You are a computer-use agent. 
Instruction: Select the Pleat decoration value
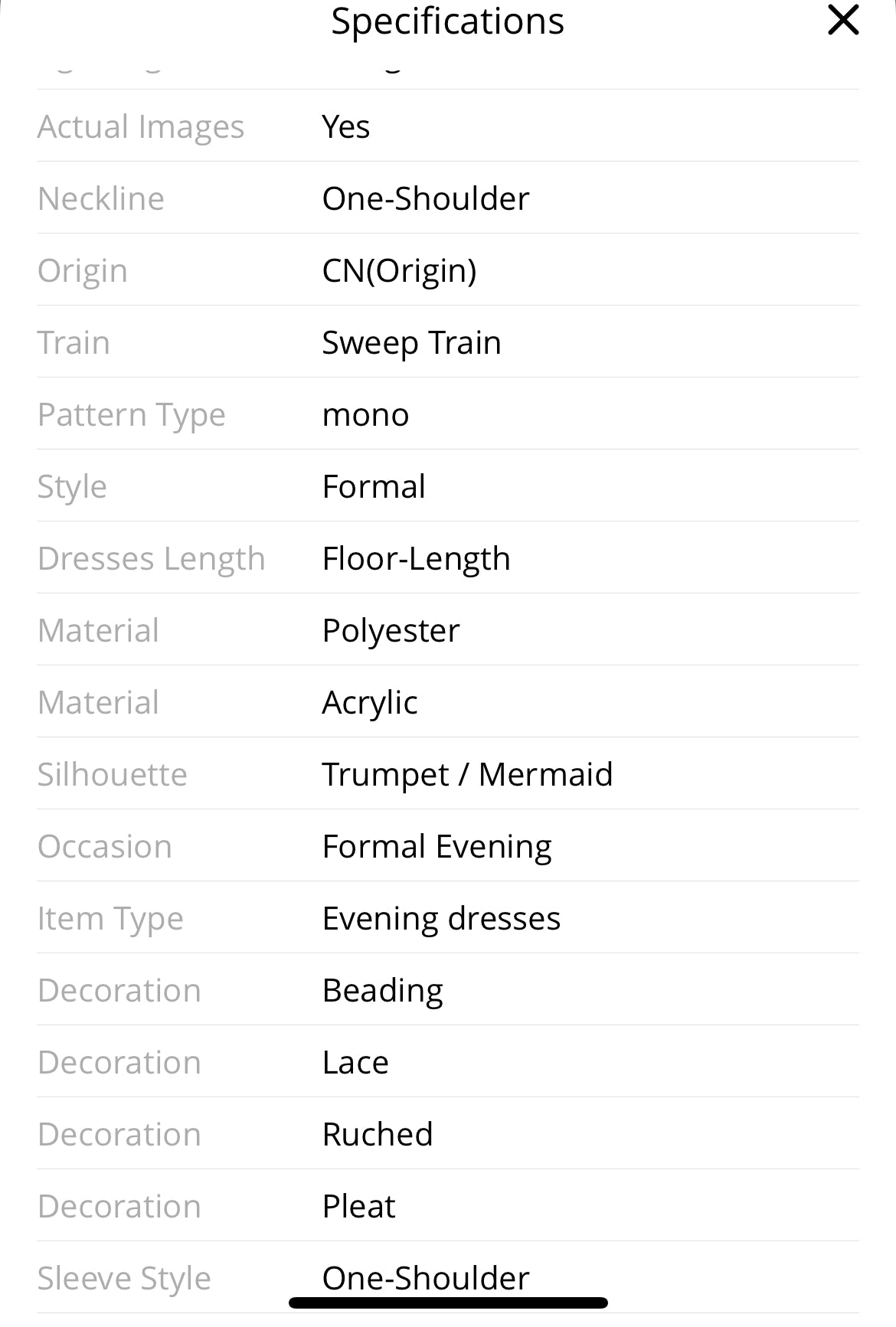coord(358,1207)
